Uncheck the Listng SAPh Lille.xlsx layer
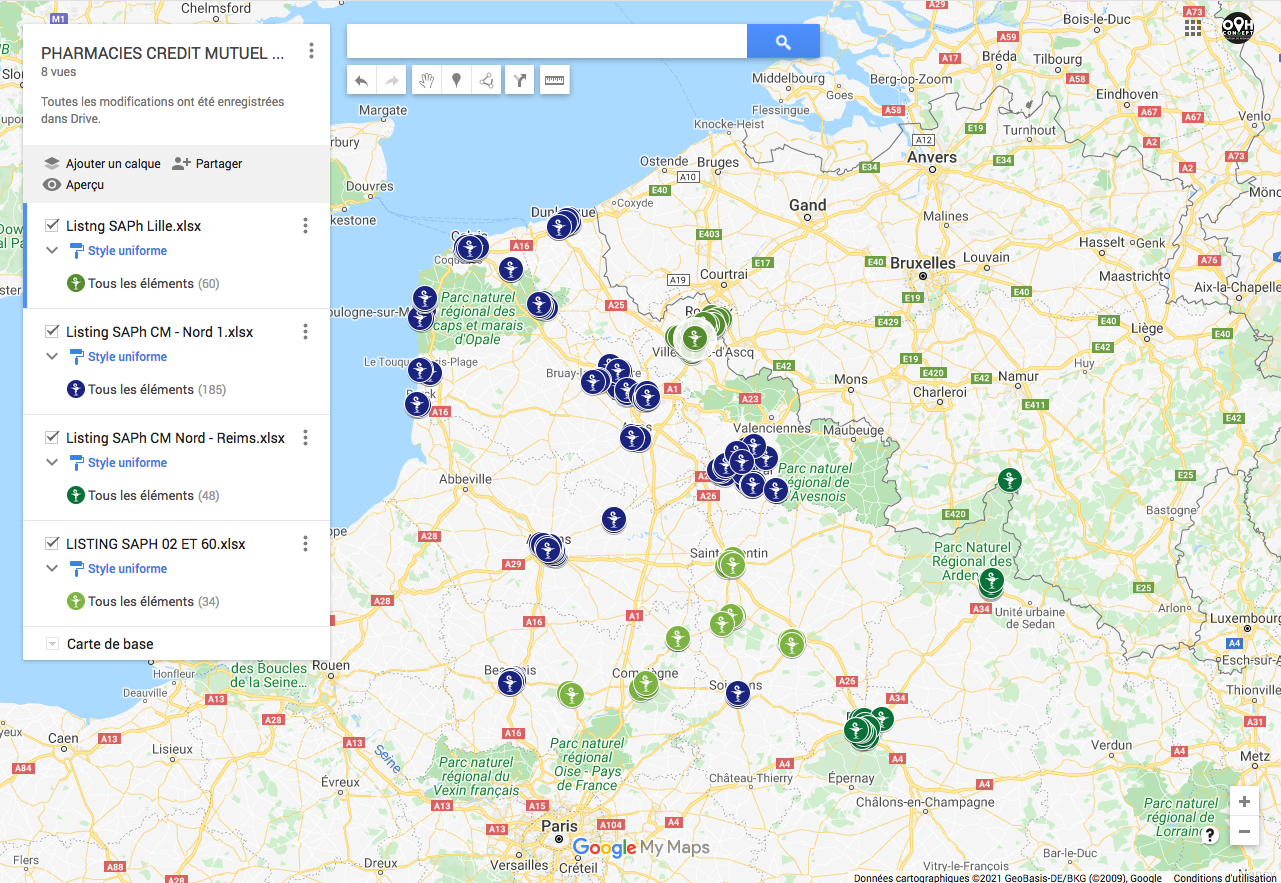Viewport: 1281px width, 883px height. coord(52,225)
